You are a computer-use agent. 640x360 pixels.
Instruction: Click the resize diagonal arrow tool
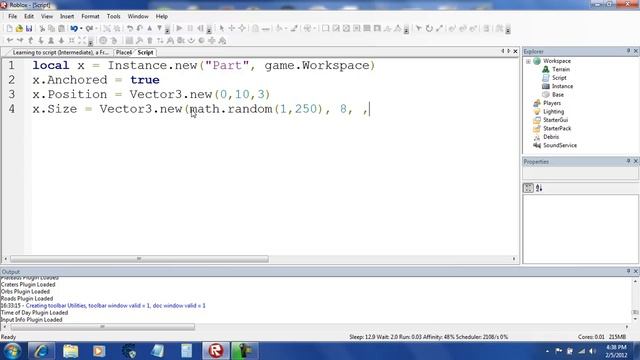[439, 29]
